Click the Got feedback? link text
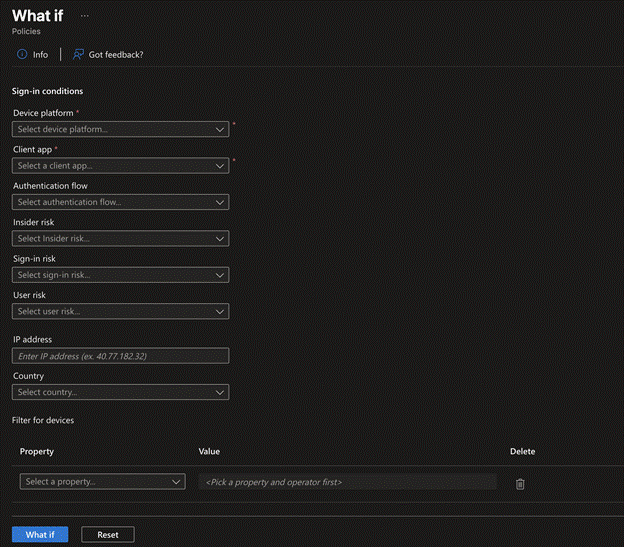Image resolution: width=624 pixels, height=547 pixels. (116, 54)
